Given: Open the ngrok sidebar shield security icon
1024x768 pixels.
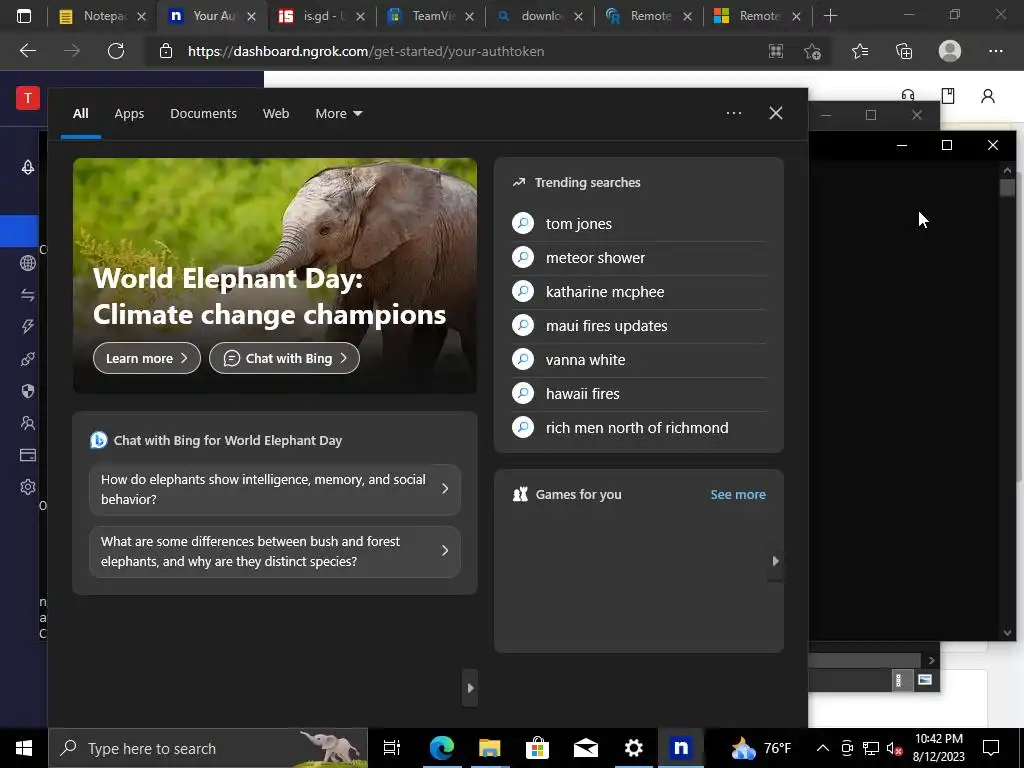Looking at the screenshot, I should coord(27,391).
